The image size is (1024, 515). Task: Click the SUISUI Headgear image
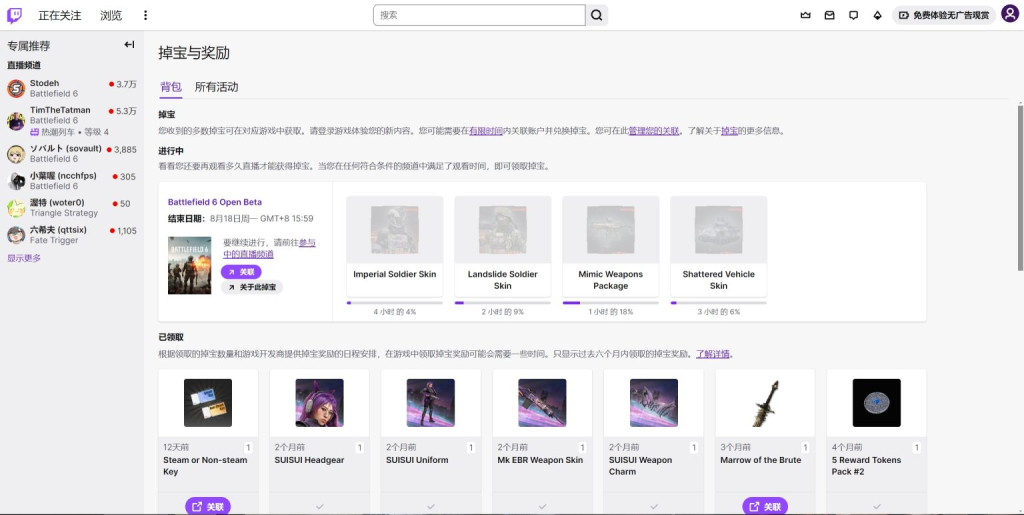click(319, 403)
